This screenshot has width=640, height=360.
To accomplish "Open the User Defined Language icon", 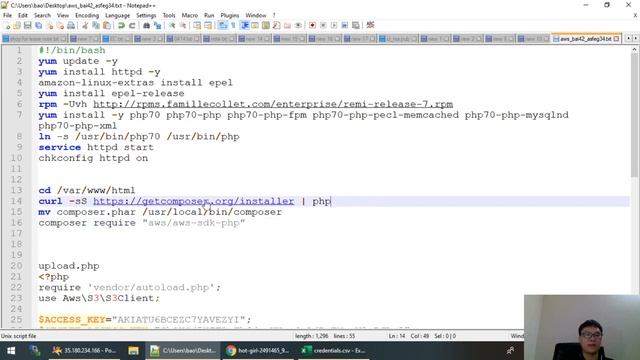I will click(x=255, y=26).
